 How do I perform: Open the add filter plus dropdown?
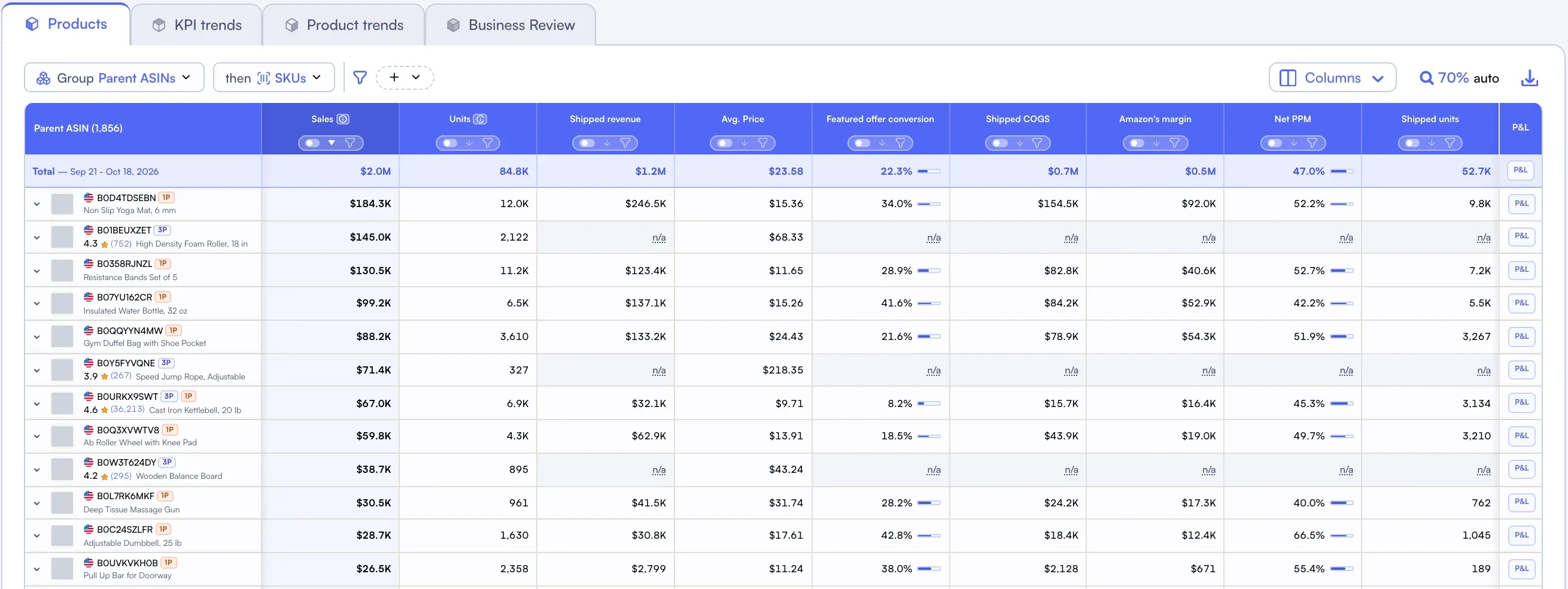(405, 77)
